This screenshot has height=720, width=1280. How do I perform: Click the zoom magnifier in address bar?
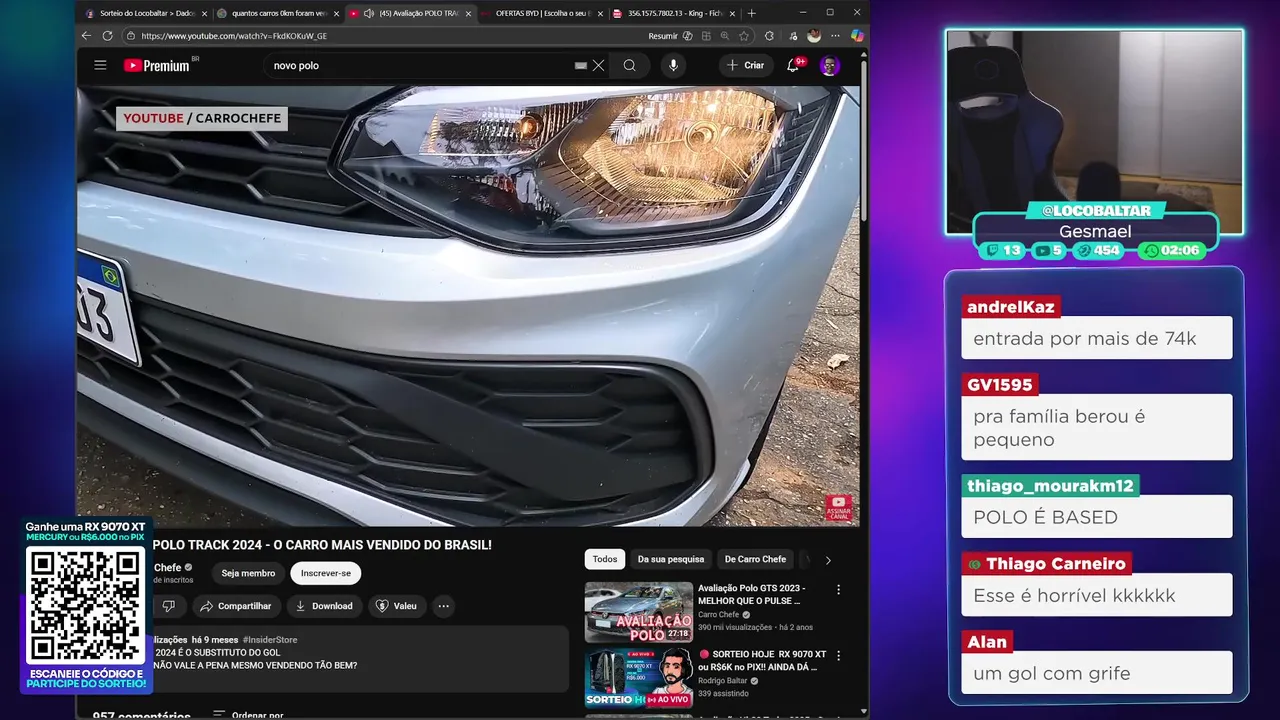click(x=725, y=36)
